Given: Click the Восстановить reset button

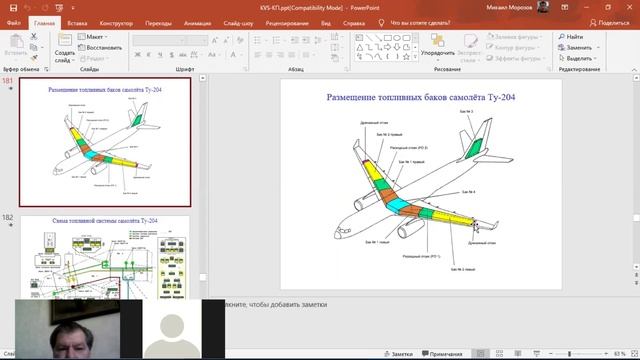Looking at the screenshot, I should pyautogui.click(x=100, y=48).
